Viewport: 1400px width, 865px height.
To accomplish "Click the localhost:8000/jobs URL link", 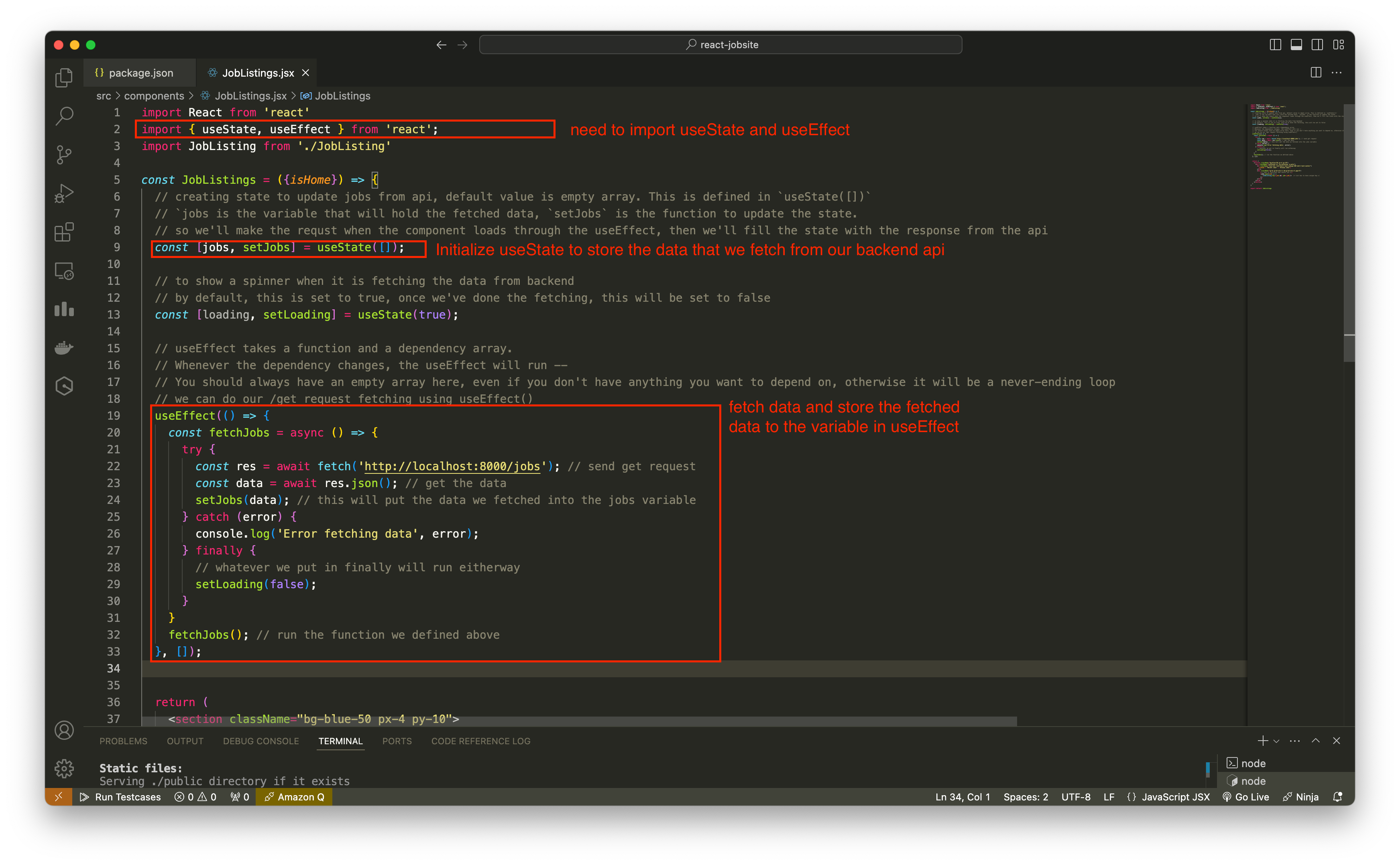I will coord(452,466).
